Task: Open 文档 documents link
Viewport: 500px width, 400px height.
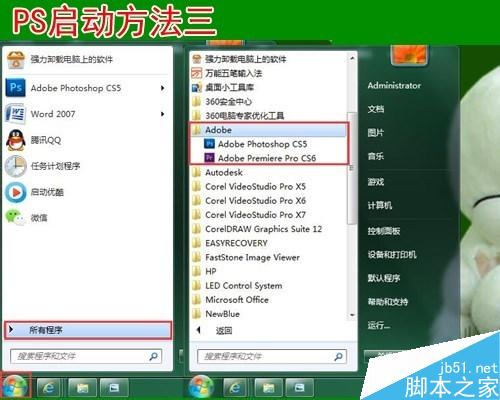Action: pos(376,109)
